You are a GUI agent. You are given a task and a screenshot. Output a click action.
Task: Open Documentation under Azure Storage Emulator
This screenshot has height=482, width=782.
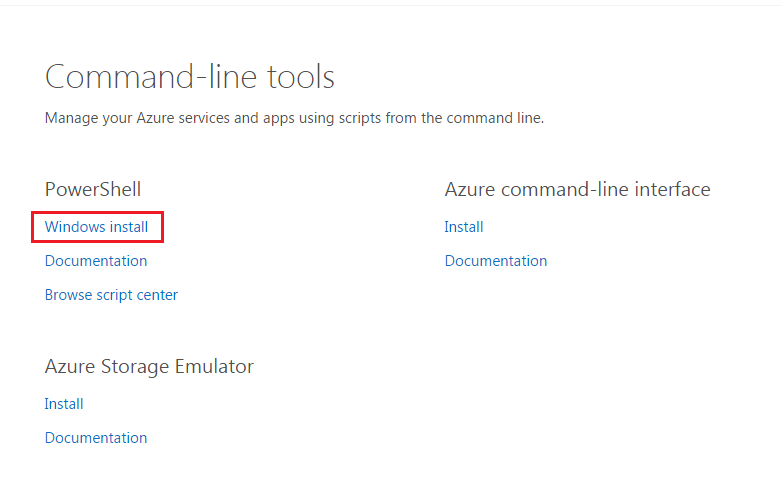[96, 438]
